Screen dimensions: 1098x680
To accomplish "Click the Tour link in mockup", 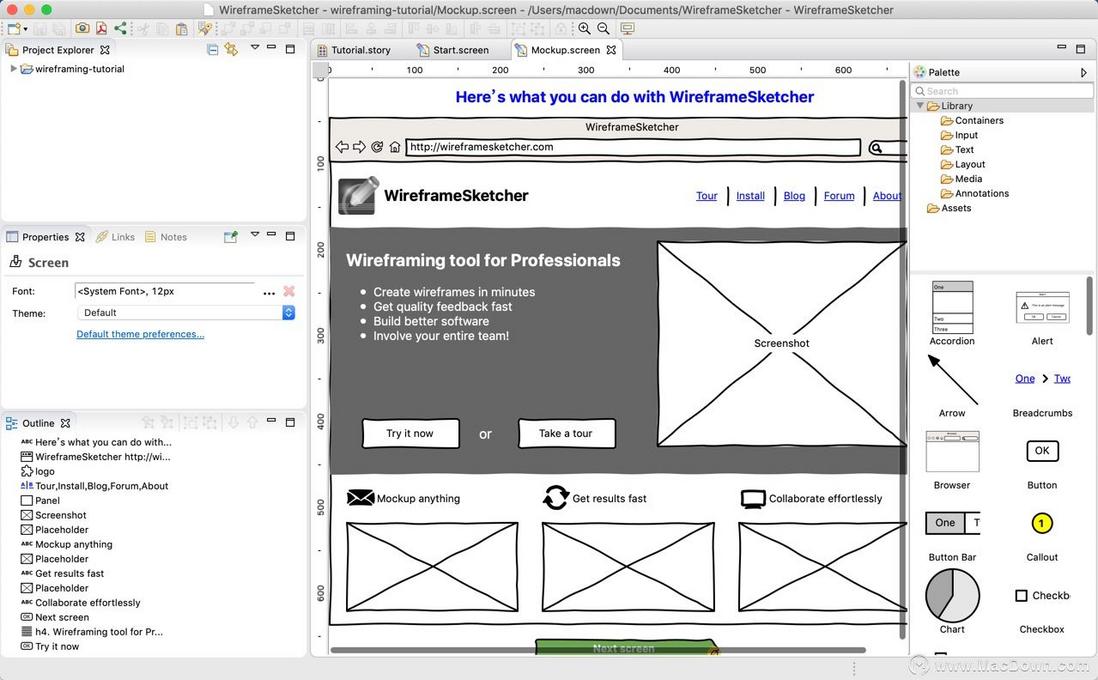I will [x=707, y=196].
